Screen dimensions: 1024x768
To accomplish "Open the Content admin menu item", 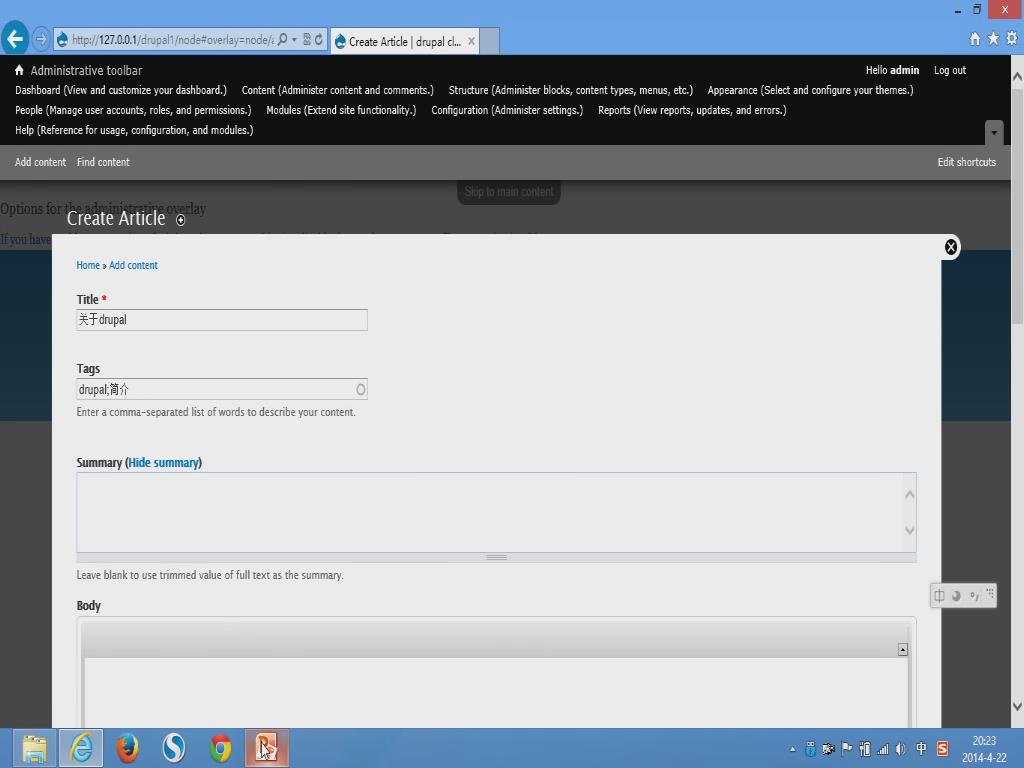I will (338, 90).
